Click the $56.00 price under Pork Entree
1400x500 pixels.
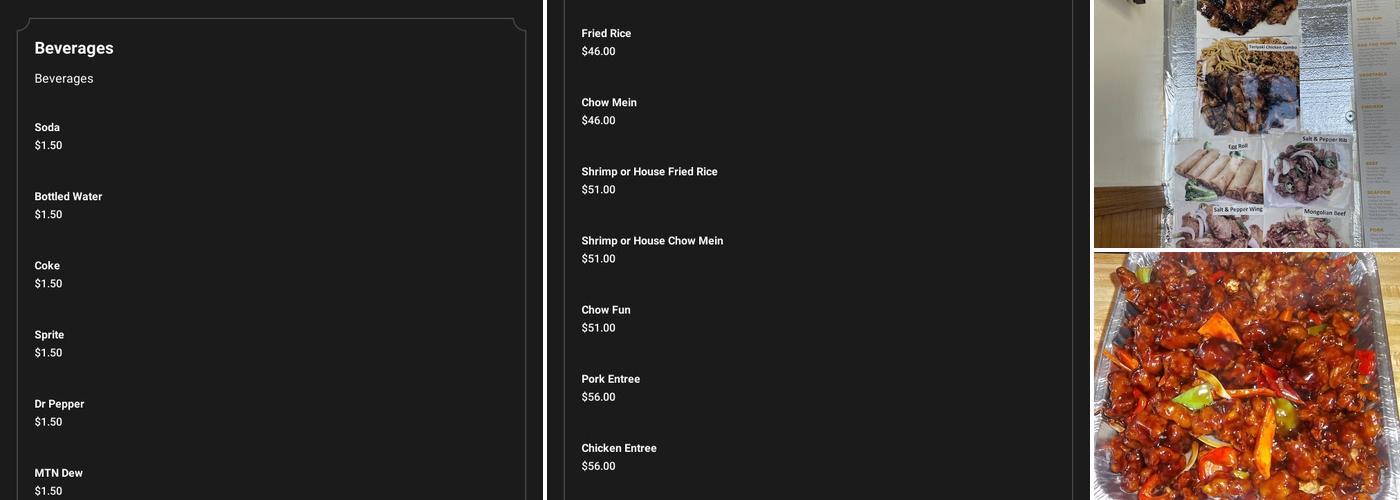598,397
